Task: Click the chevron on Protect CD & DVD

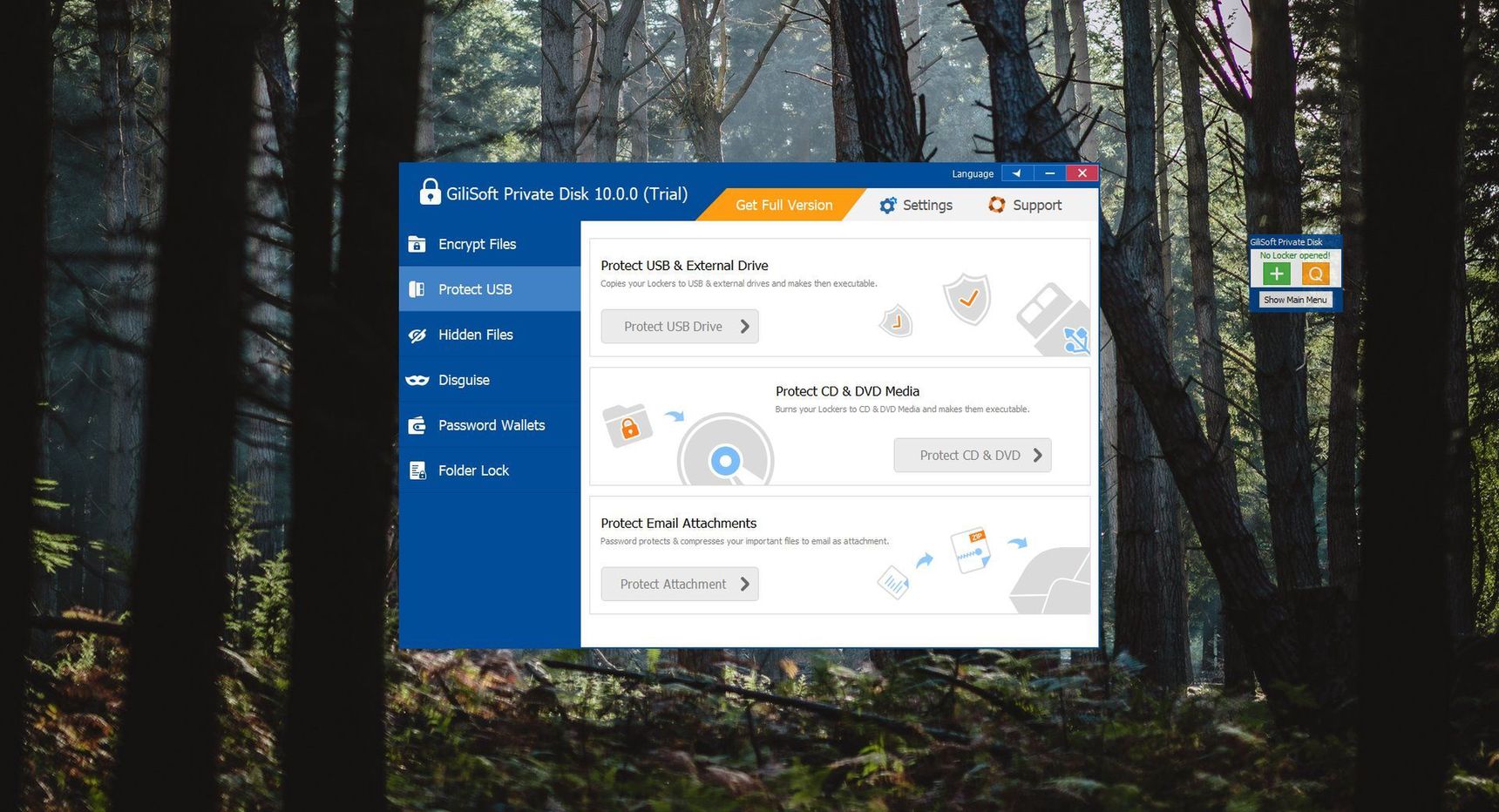Action: coord(1037,455)
